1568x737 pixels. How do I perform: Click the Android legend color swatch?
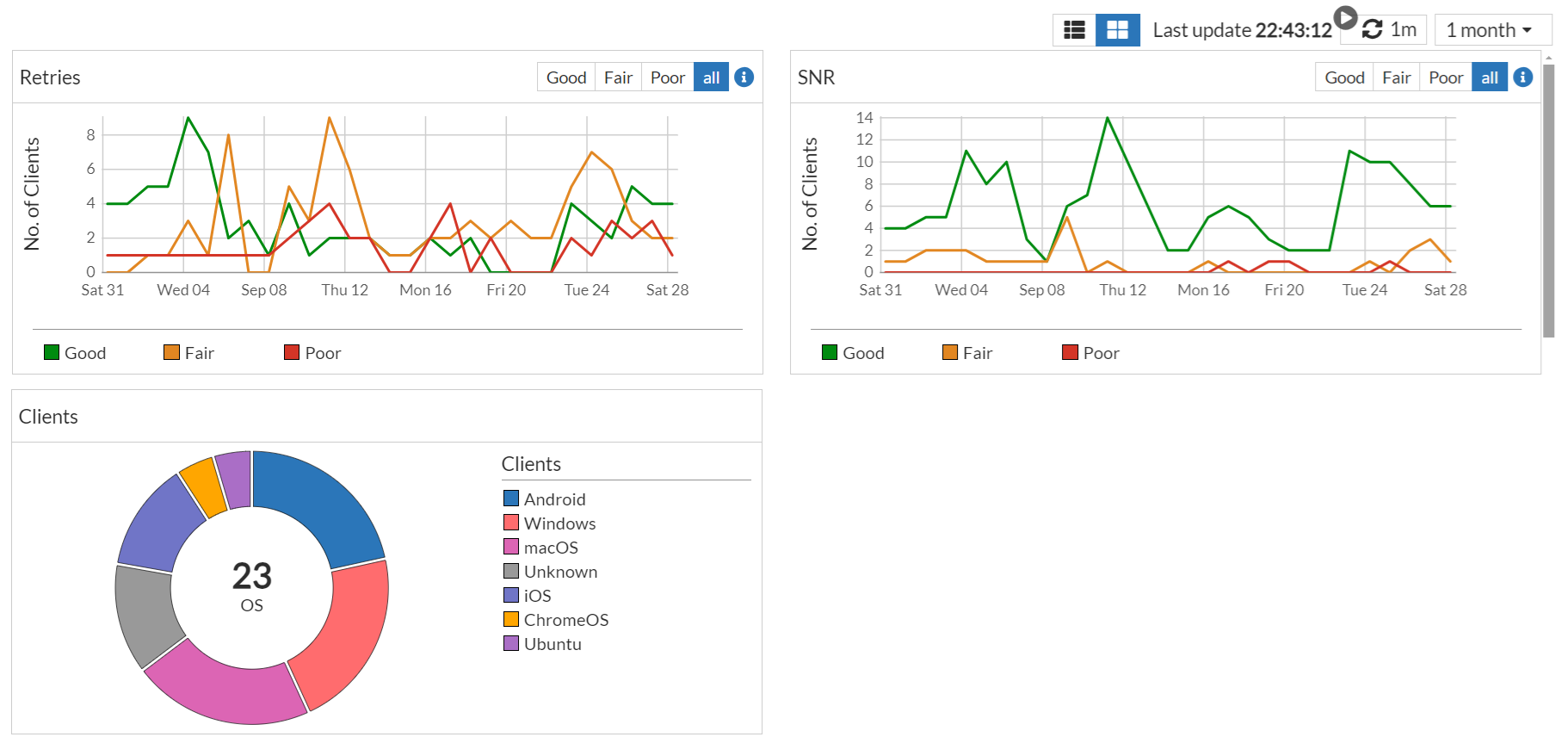[511, 499]
